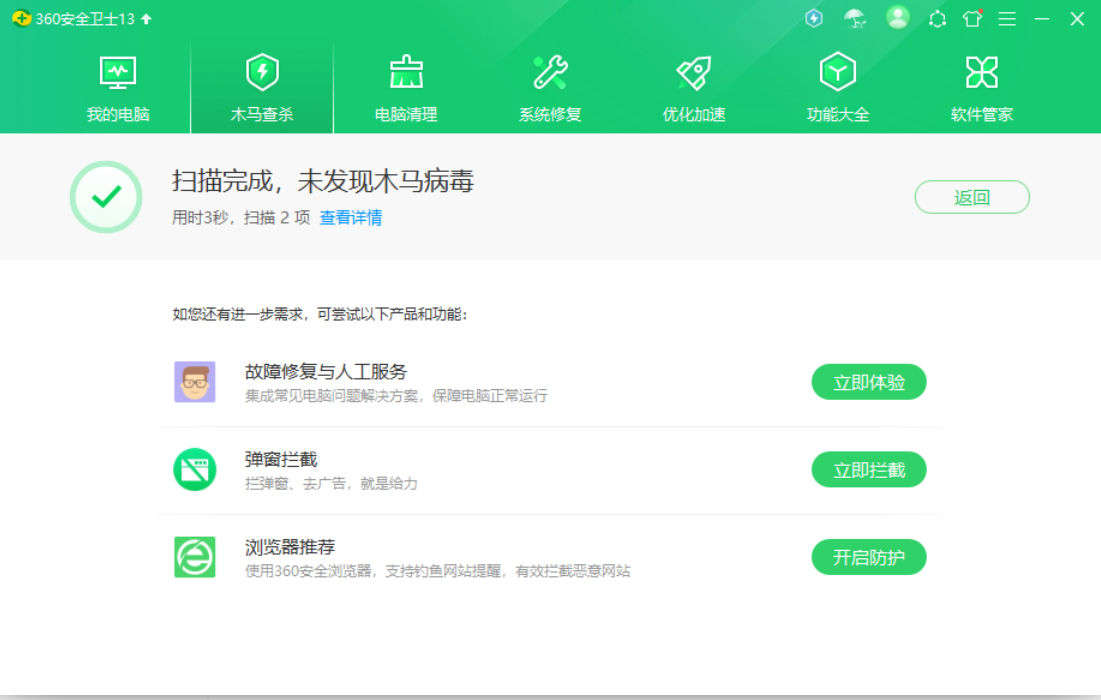Open the 优化加速 rocket icon

[x=694, y=73]
